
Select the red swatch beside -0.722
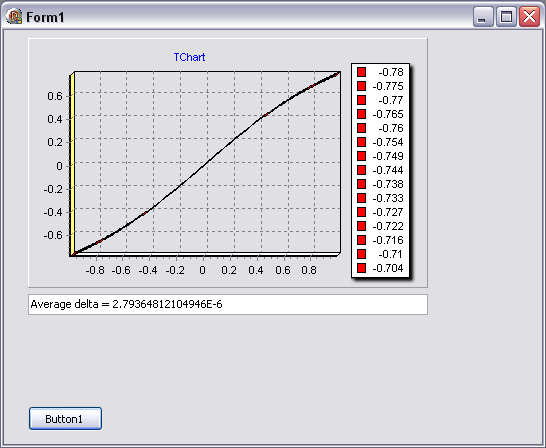(x=361, y=226)
